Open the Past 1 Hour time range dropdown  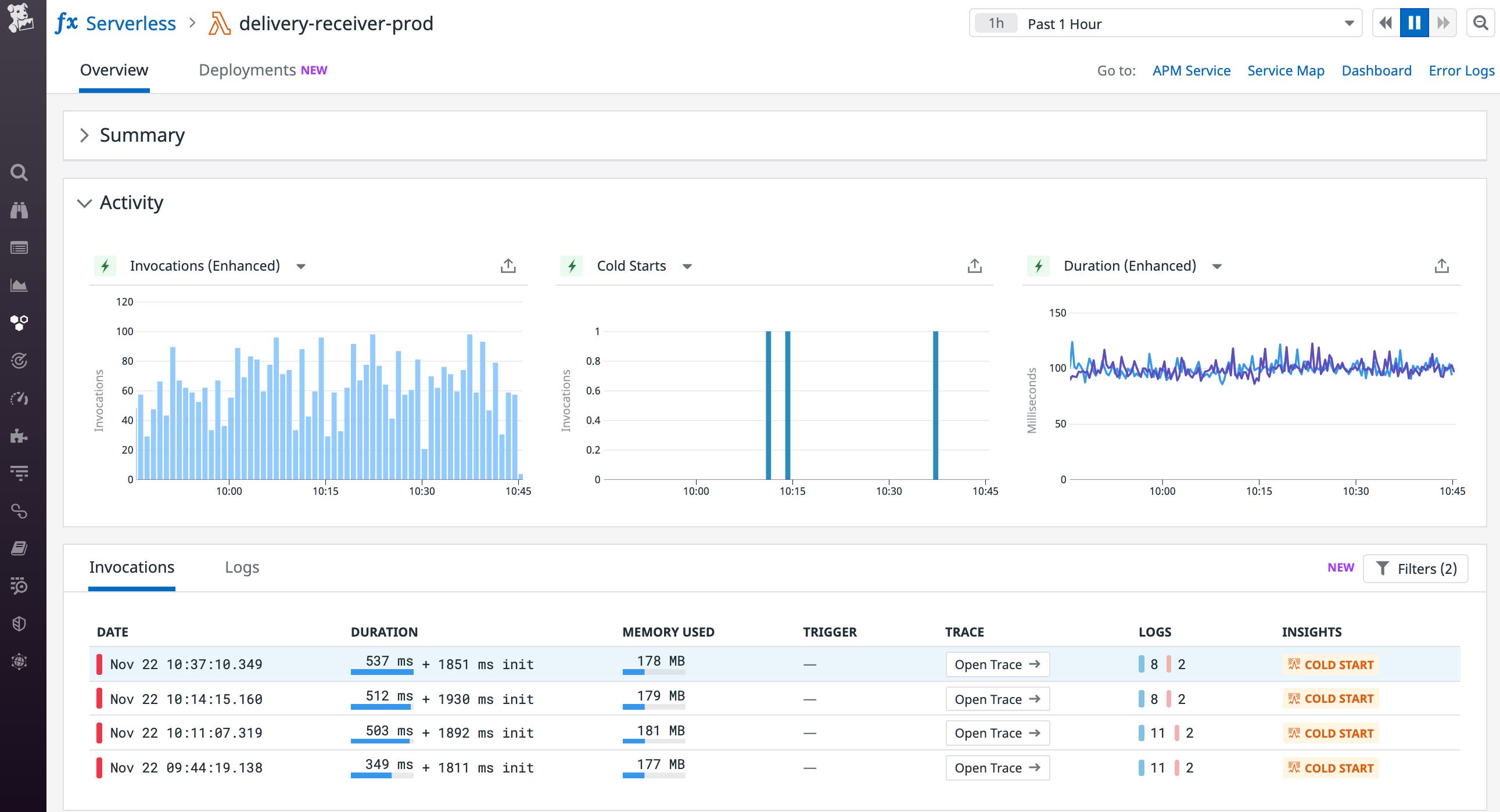(1348, 23)
